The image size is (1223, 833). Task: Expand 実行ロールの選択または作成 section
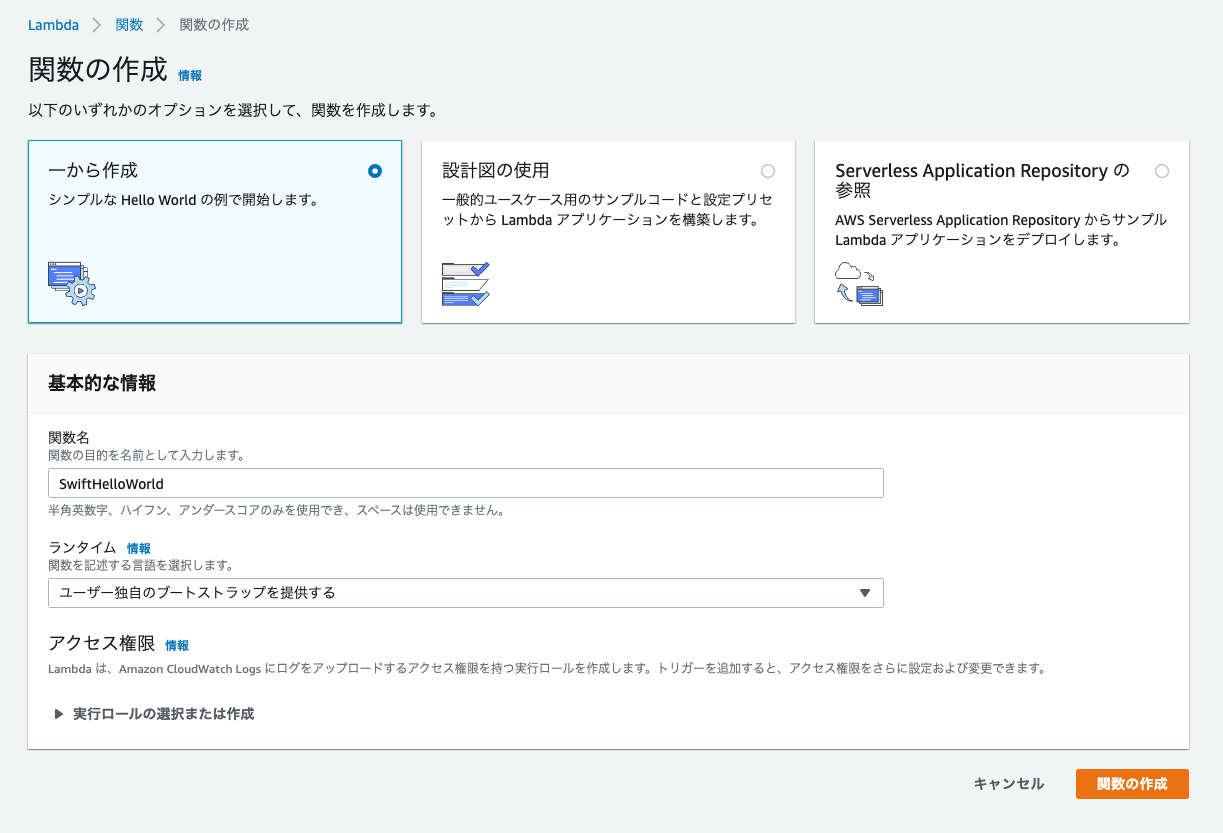click(x=154, y=714)
